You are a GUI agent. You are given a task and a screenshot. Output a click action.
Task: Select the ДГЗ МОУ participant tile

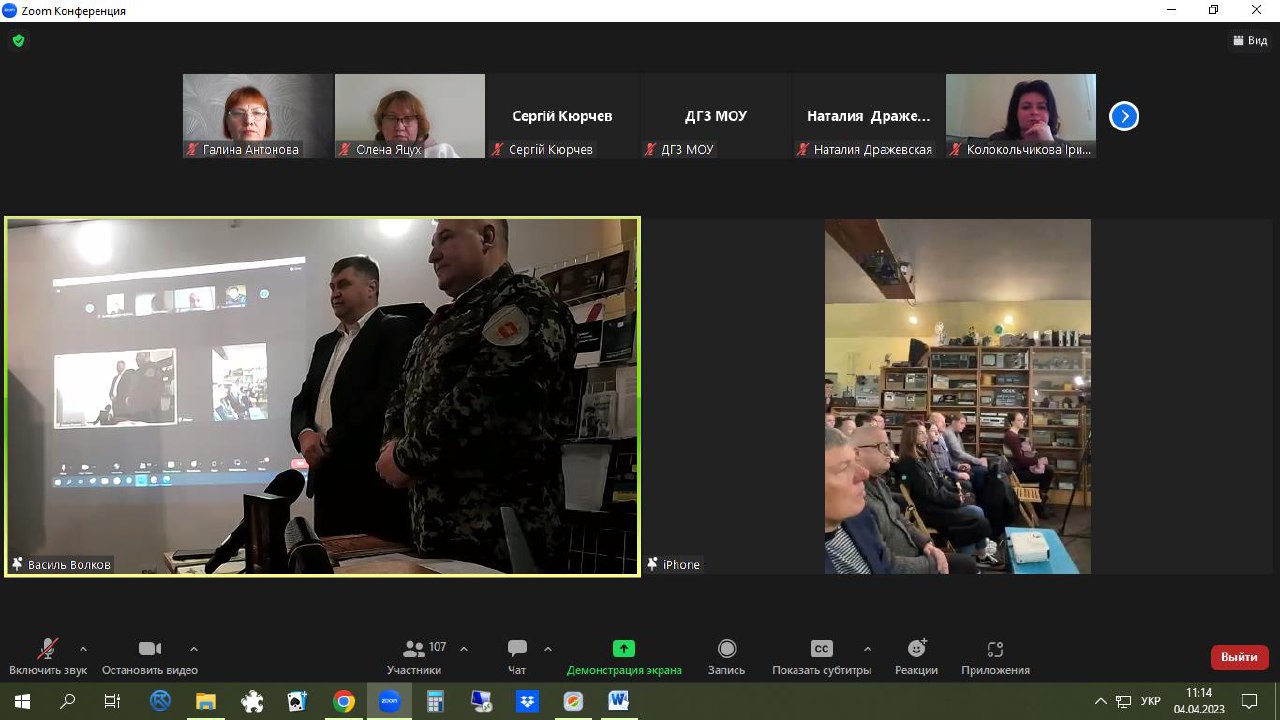[716, 116]
